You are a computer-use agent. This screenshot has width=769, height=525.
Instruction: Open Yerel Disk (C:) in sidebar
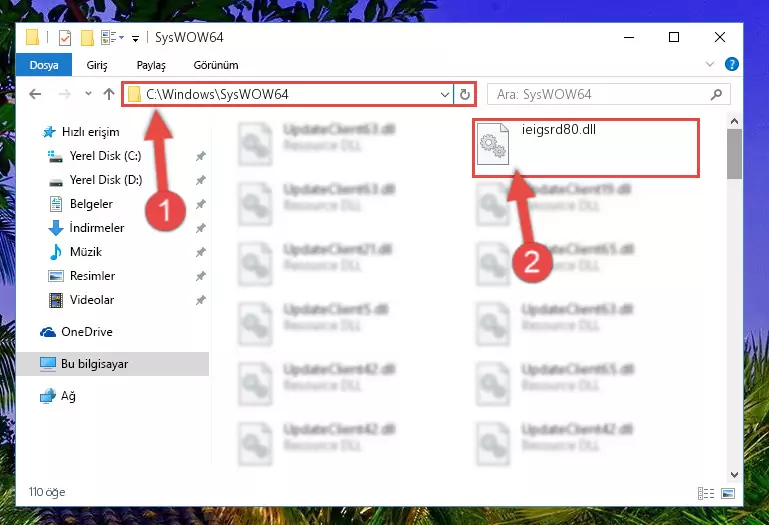105,156
